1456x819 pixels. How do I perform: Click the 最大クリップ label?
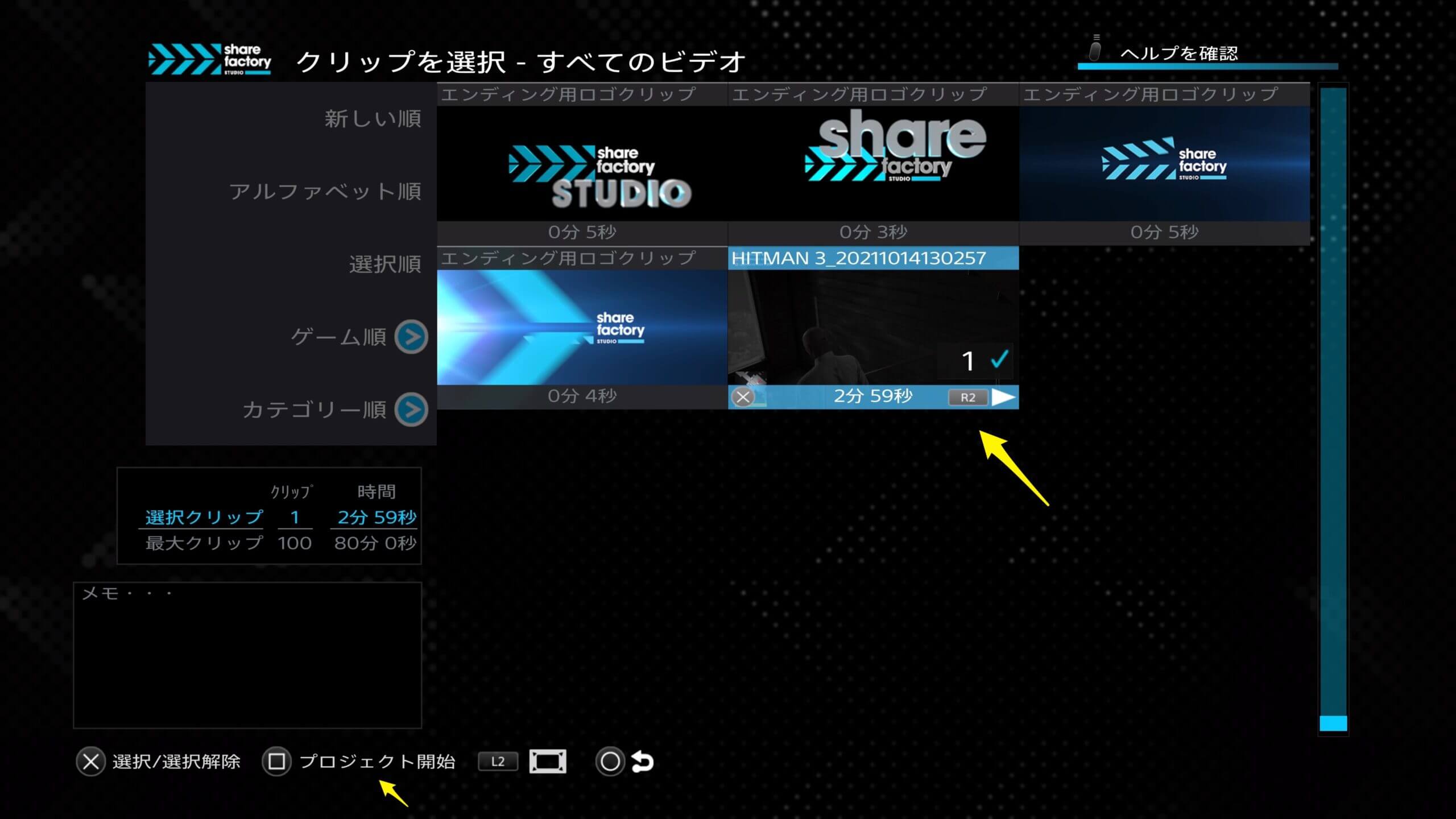click(204, 543)
